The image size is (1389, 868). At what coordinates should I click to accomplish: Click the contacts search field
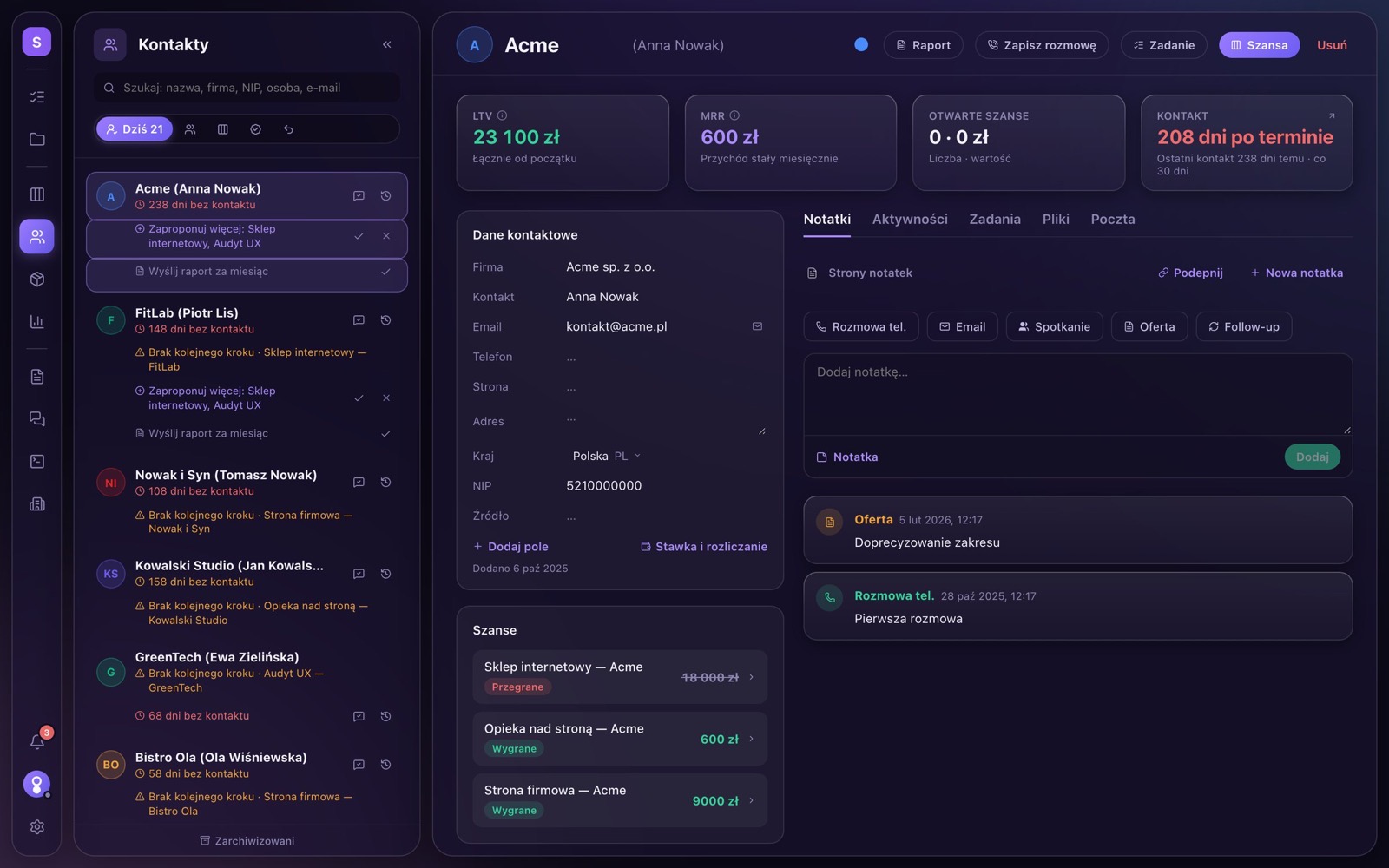tap(247, 88)
